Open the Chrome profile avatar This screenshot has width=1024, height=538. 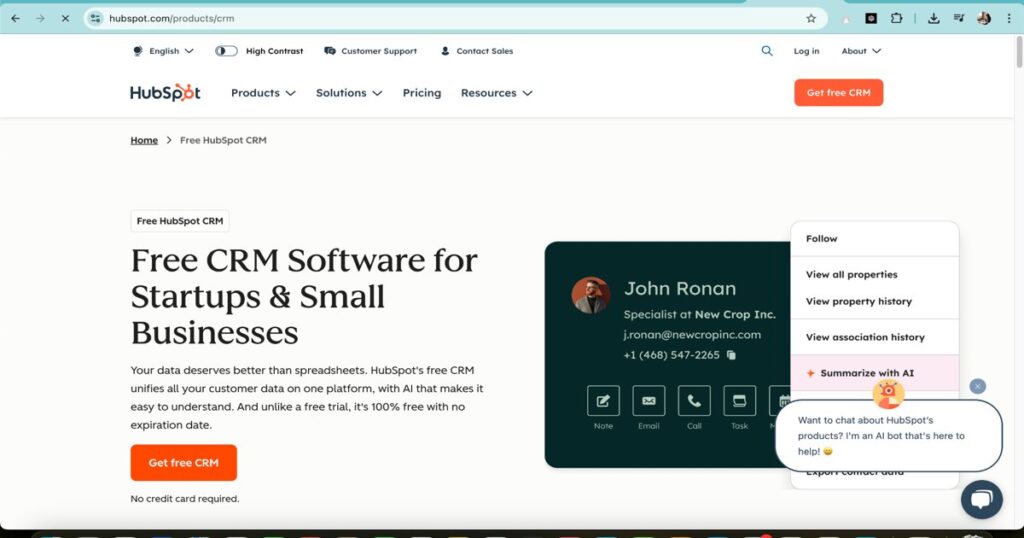point(984,18)
